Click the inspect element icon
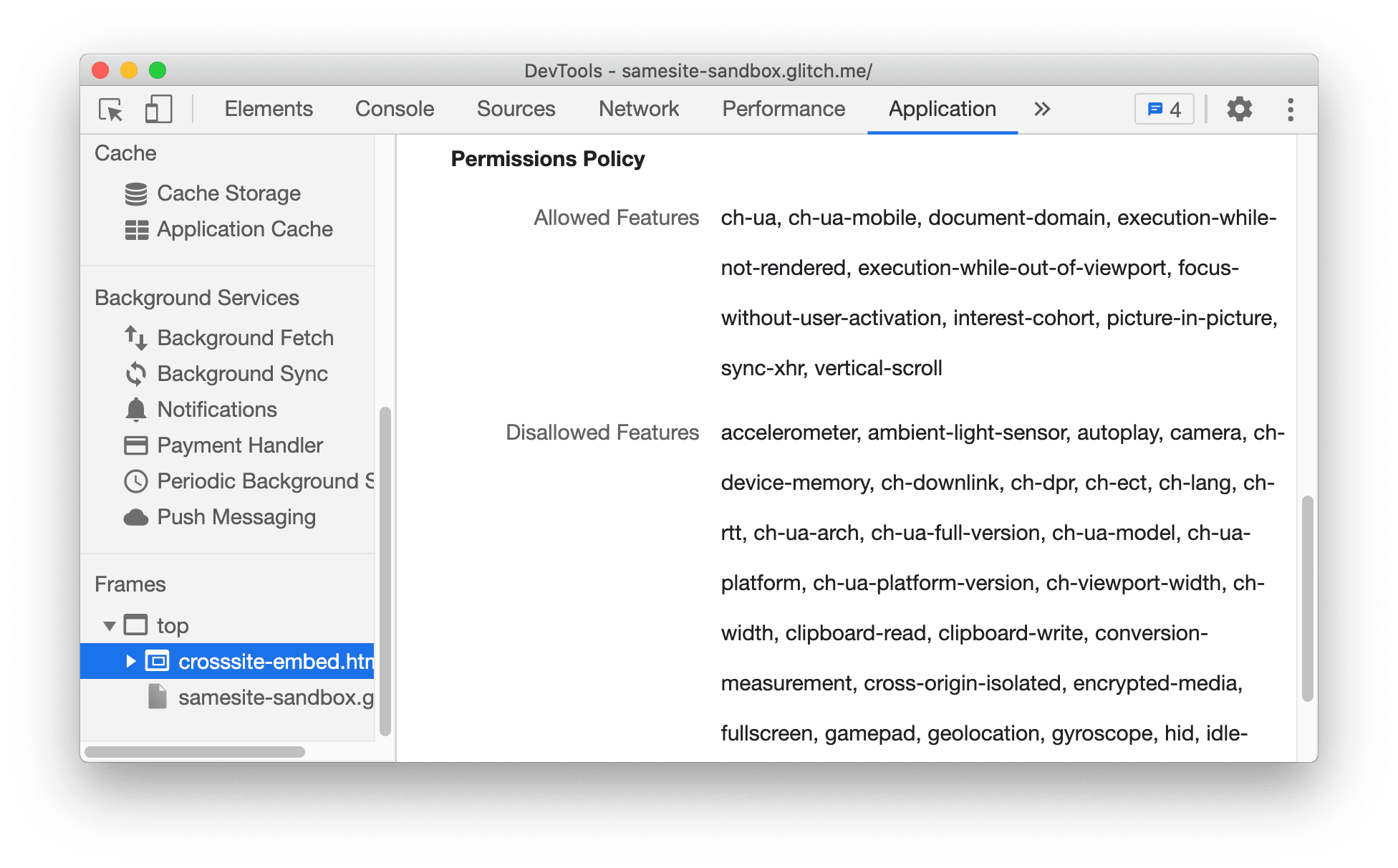The image size is (1398, 868). point(110,110)
